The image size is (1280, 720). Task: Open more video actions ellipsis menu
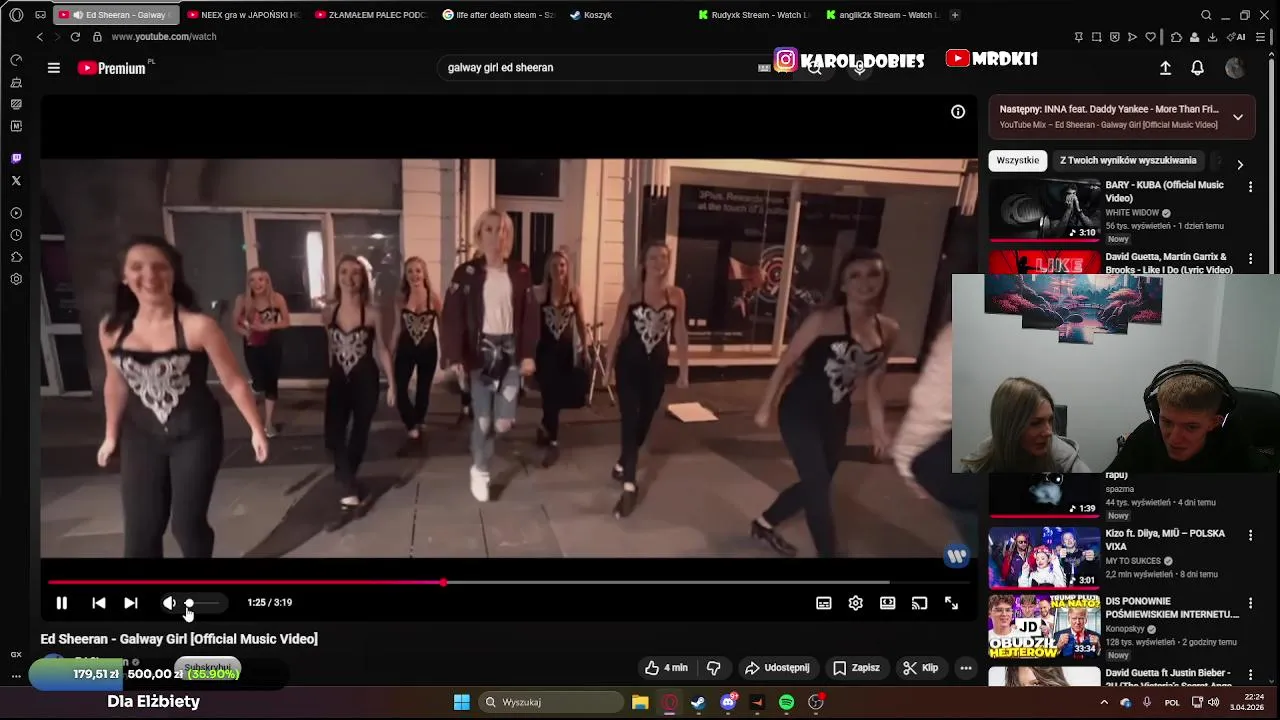tap(966, 668)
